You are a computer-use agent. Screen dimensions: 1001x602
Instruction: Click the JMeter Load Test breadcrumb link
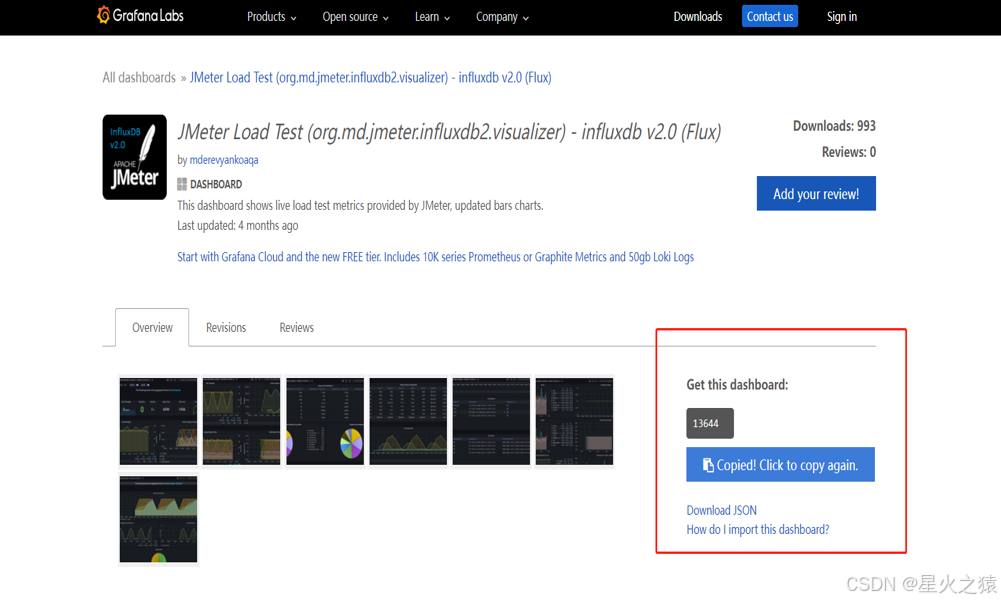click(x=370, y=77)
